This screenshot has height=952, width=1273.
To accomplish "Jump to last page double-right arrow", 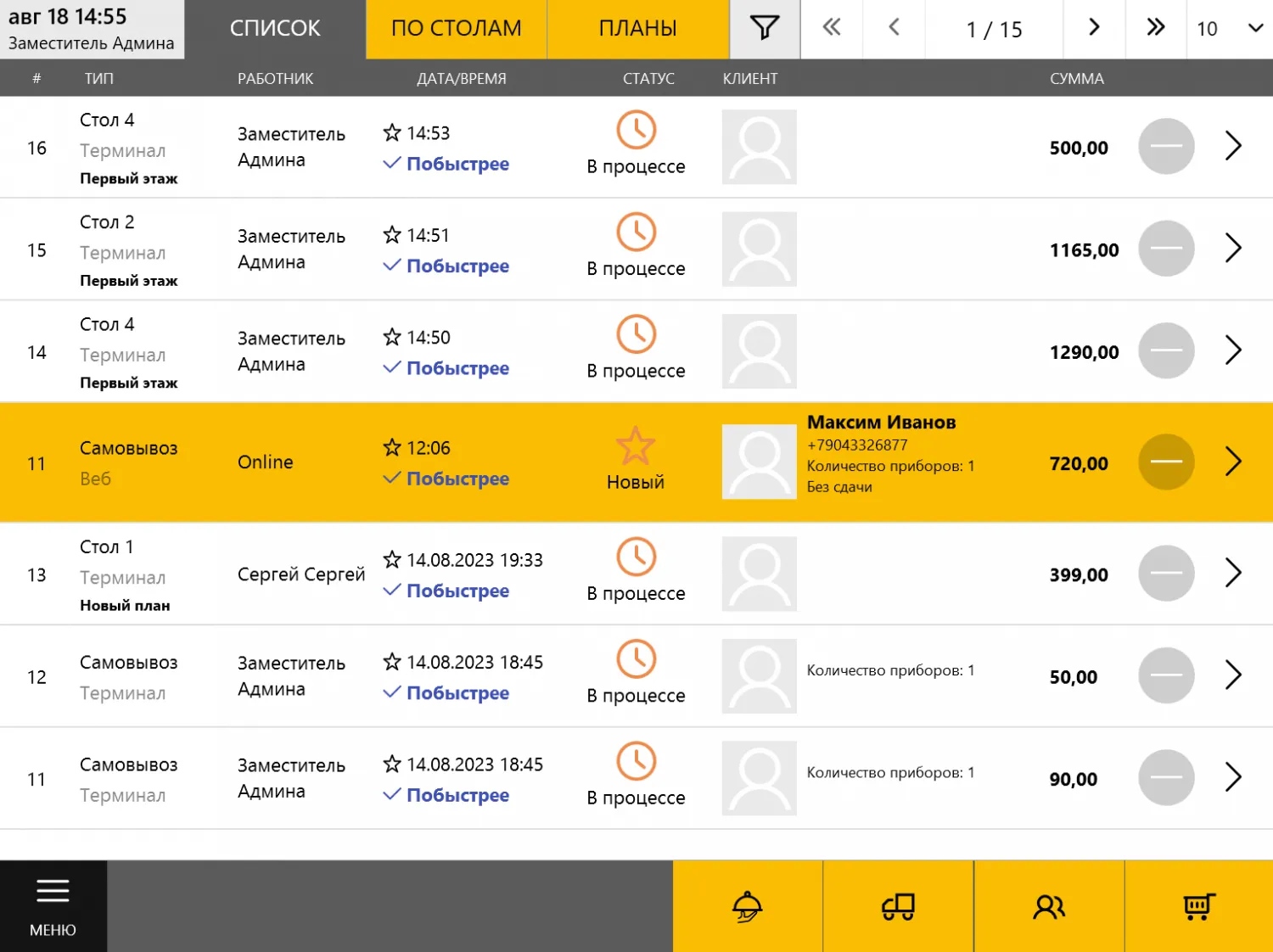I will [1155, 28].
